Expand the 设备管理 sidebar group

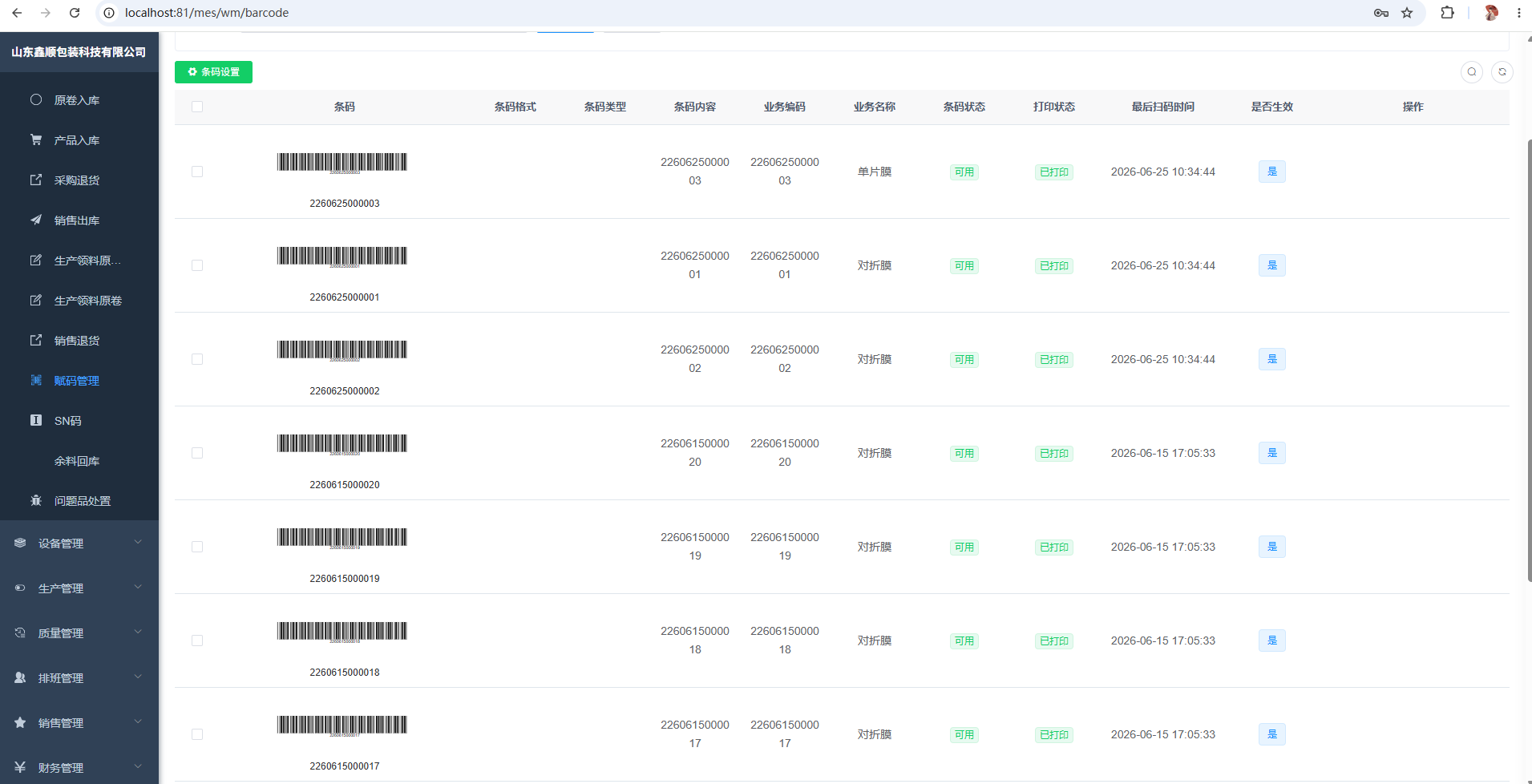click(79, 544)
